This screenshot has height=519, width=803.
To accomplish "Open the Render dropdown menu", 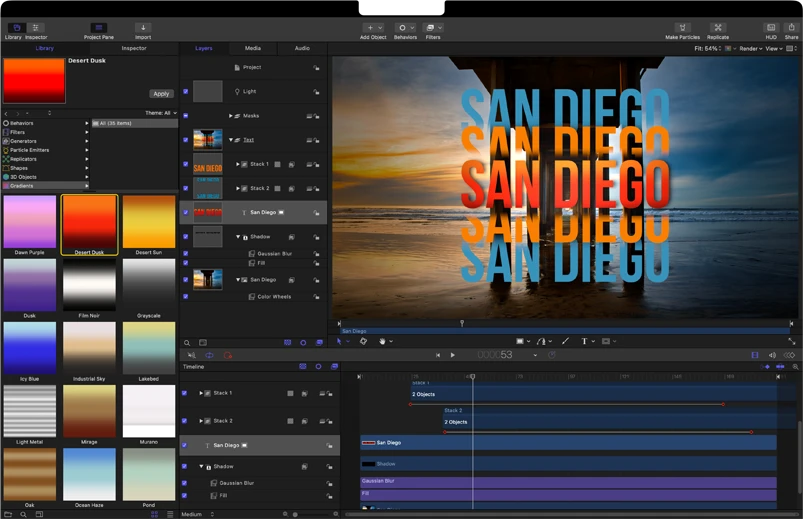I will 751,49.
